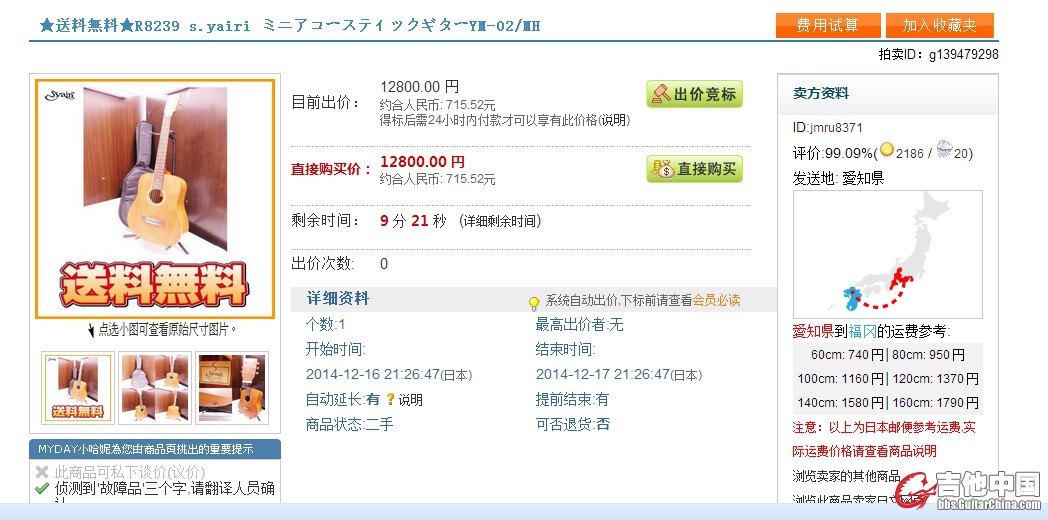
Task: Open the 会员必读 member notice link
Action: tap(716, 301)
